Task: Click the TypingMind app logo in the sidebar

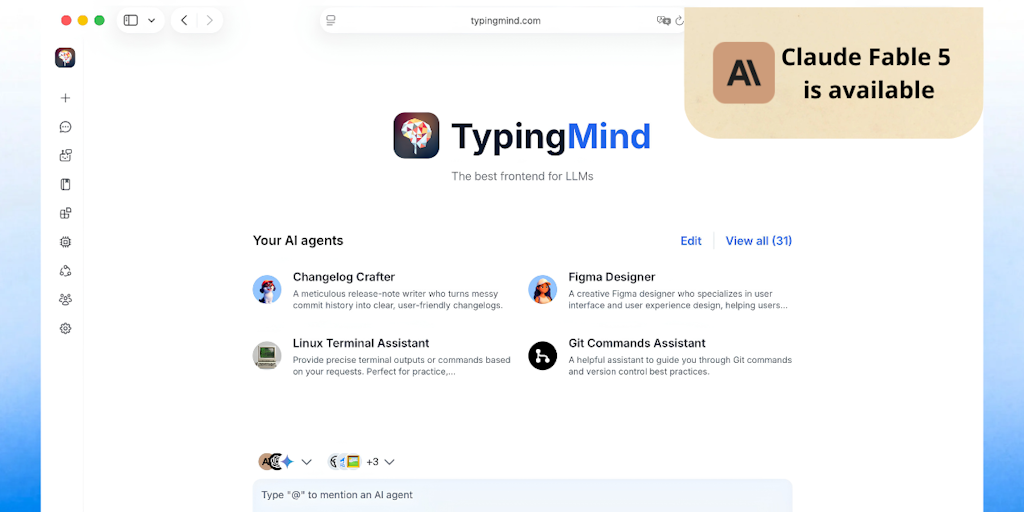Action: point(65,57)
